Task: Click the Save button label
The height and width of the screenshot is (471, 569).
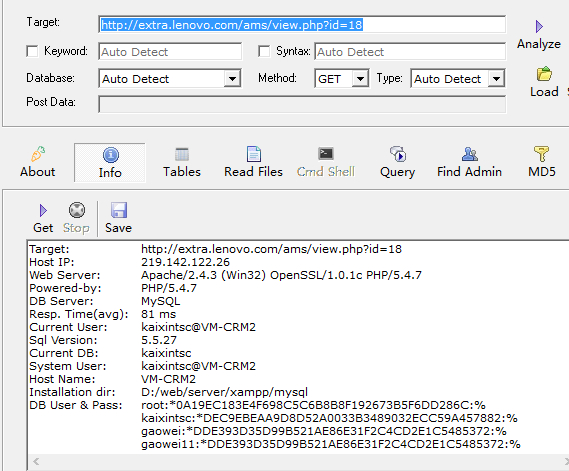Action: tap(118, 228)
